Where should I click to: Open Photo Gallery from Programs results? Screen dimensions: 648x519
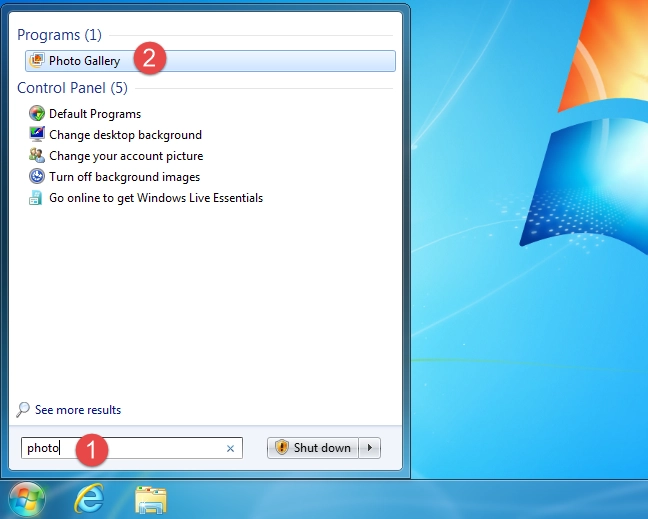(x=210, y=61)
